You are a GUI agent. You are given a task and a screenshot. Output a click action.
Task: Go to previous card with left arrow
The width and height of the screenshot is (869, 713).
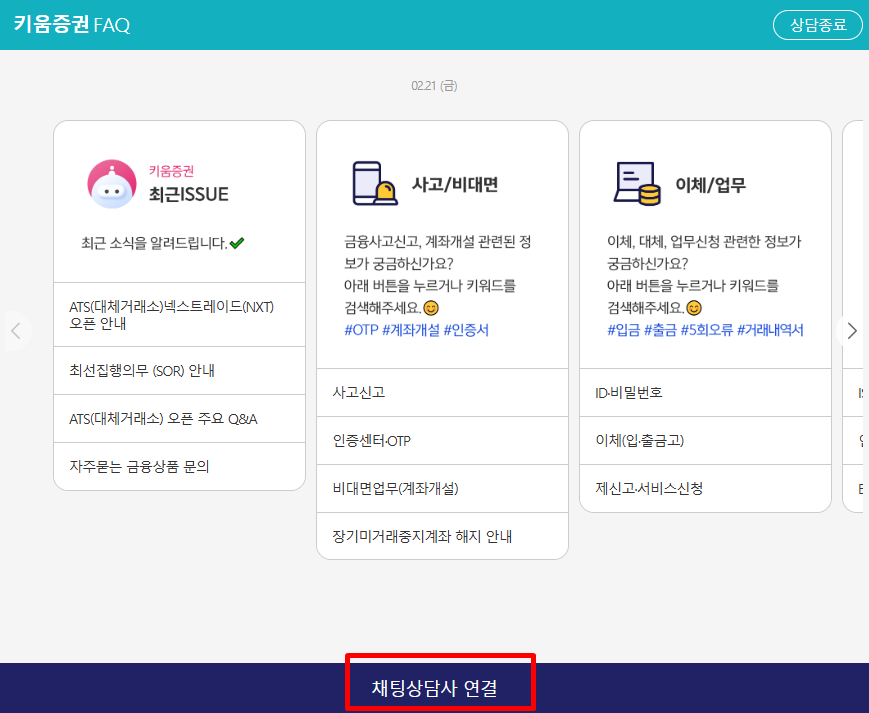click(x=16, y=331)
